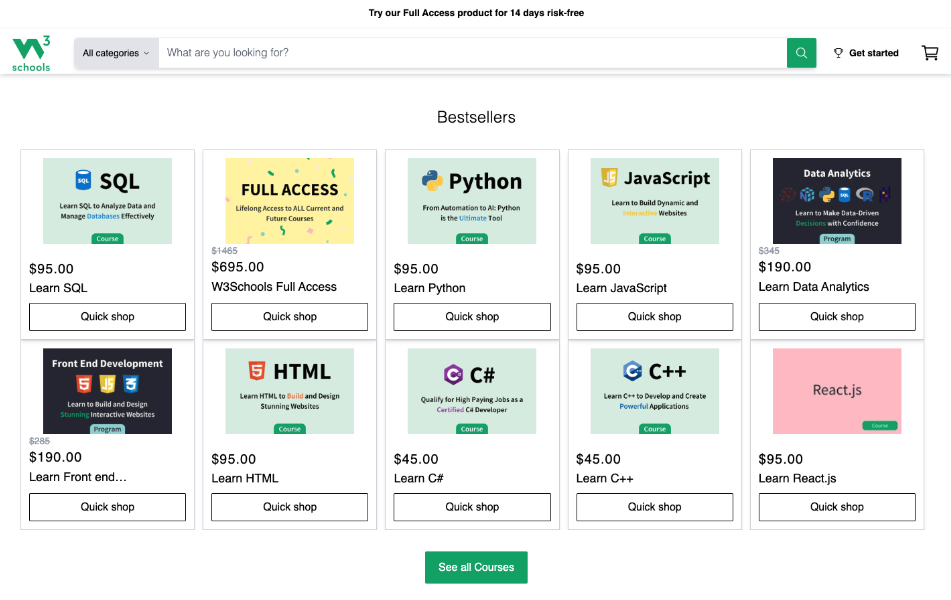This screenshot has height=600, width=951.
Task: Open the All categories dropdown
Action: pyautogui.click(x=116, y=53)
